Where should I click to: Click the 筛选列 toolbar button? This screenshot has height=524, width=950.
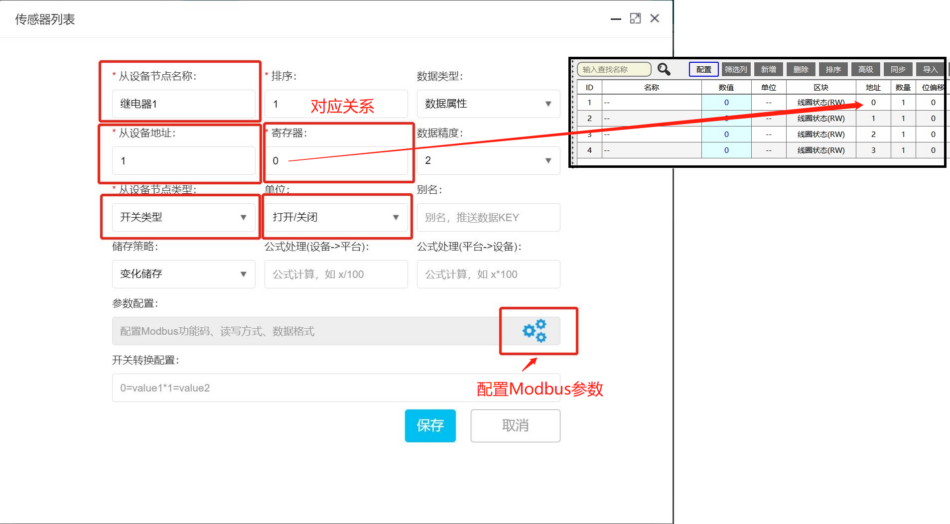(x=736, y=70)
